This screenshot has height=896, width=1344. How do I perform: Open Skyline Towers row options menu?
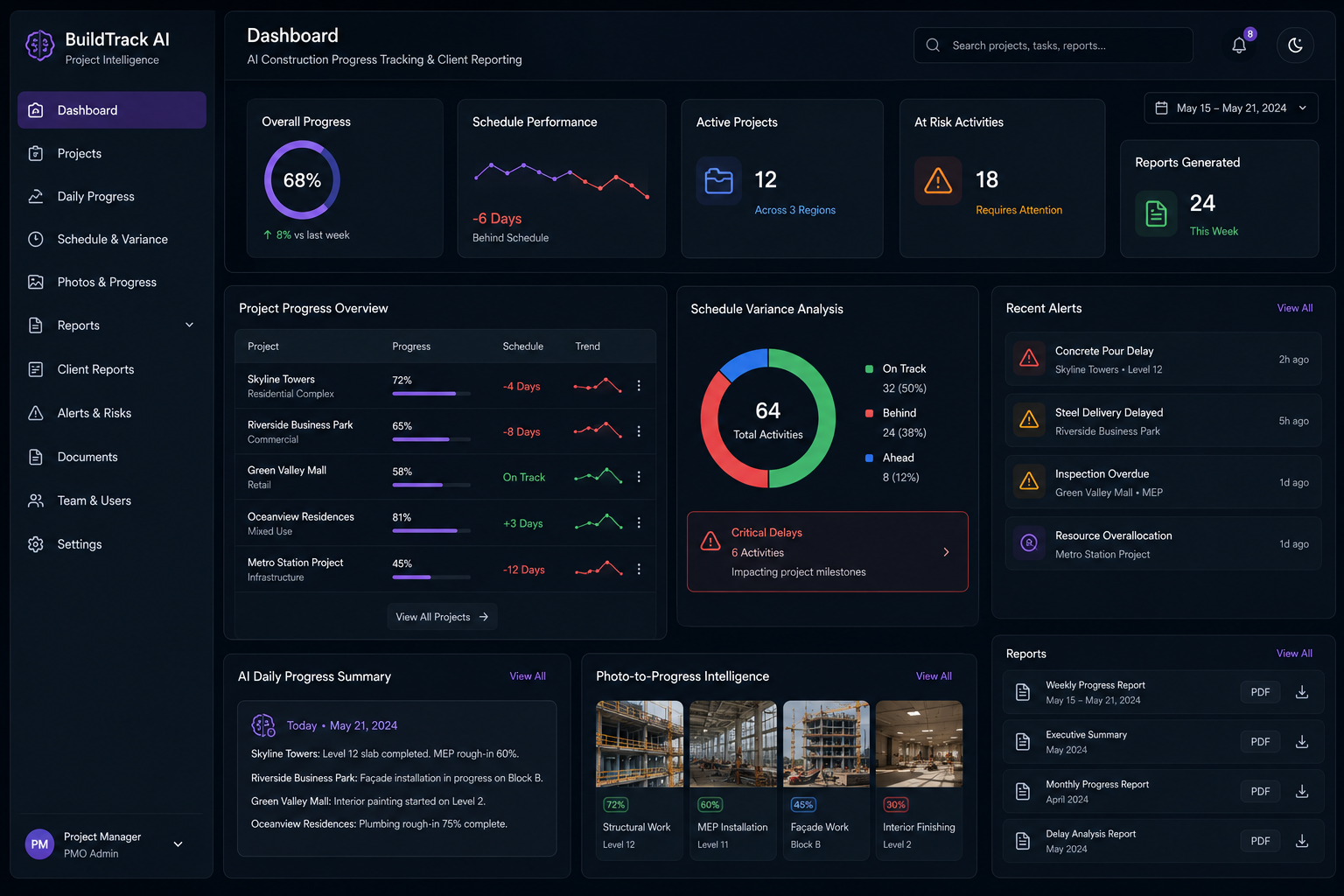(639, 386)
